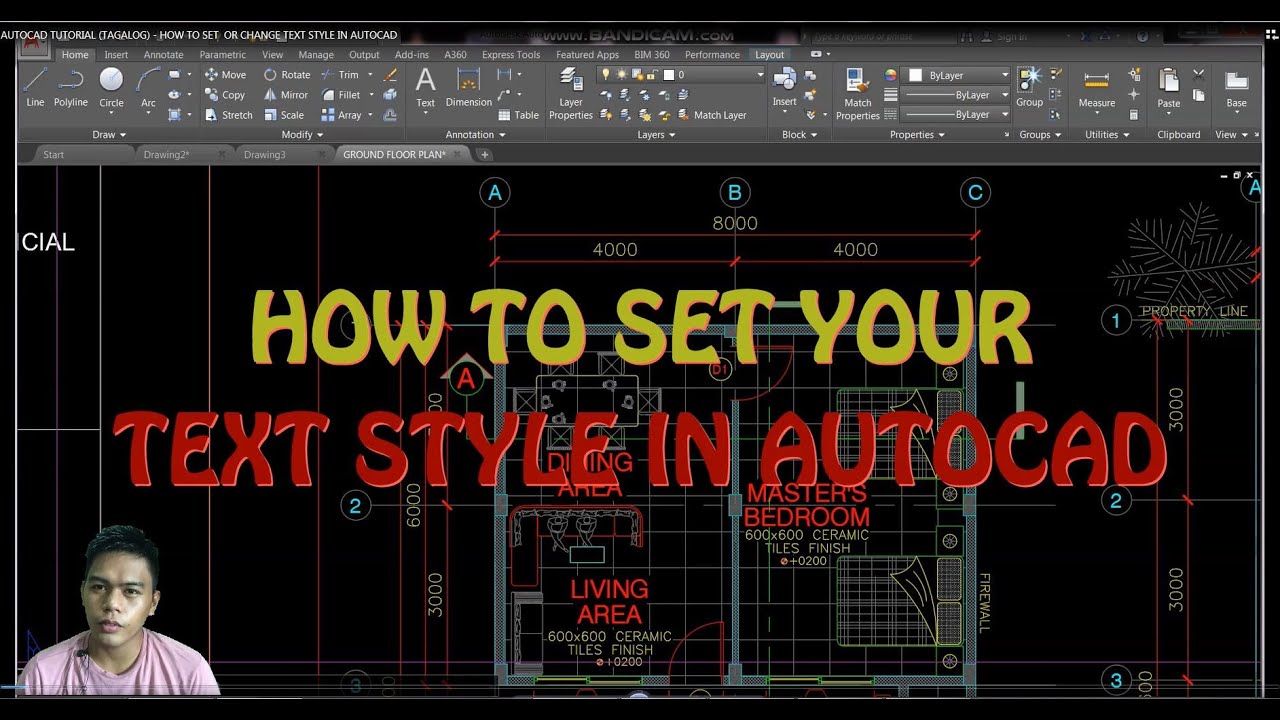Open Layer Properties manager
Viewport: 1280px width, 720px height.
click(571, 93)
